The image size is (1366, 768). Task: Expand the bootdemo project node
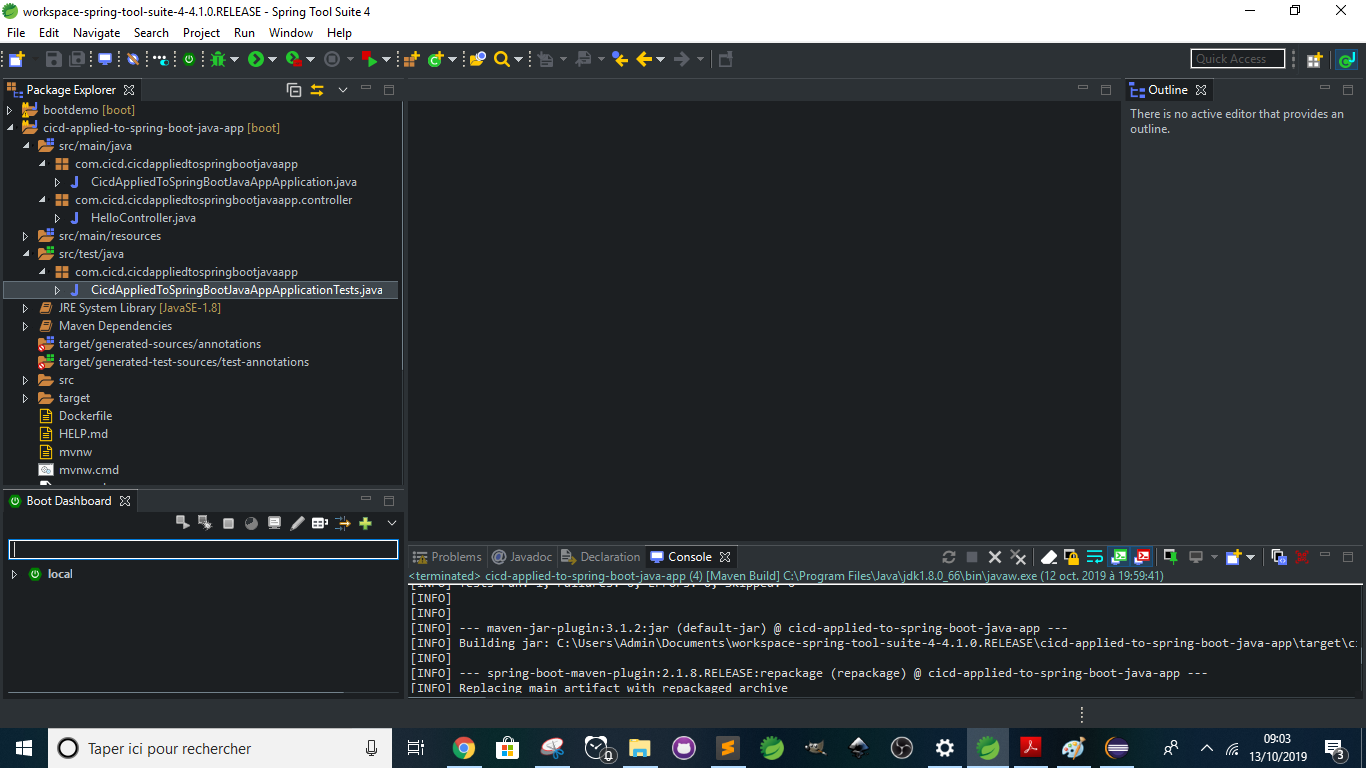click(10, 110)
